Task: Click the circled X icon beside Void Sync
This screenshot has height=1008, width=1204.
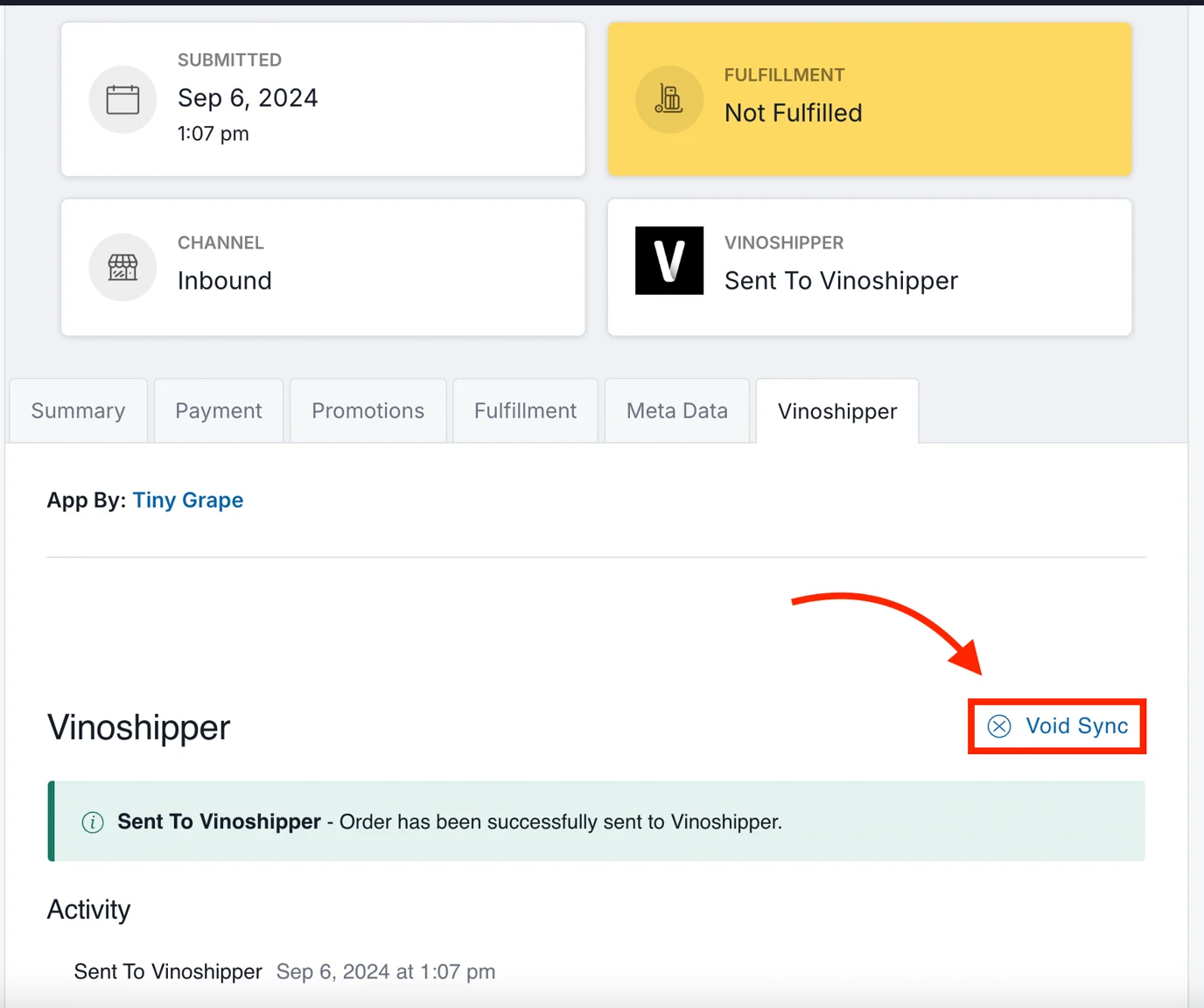Action: click(x=999, y=726)
